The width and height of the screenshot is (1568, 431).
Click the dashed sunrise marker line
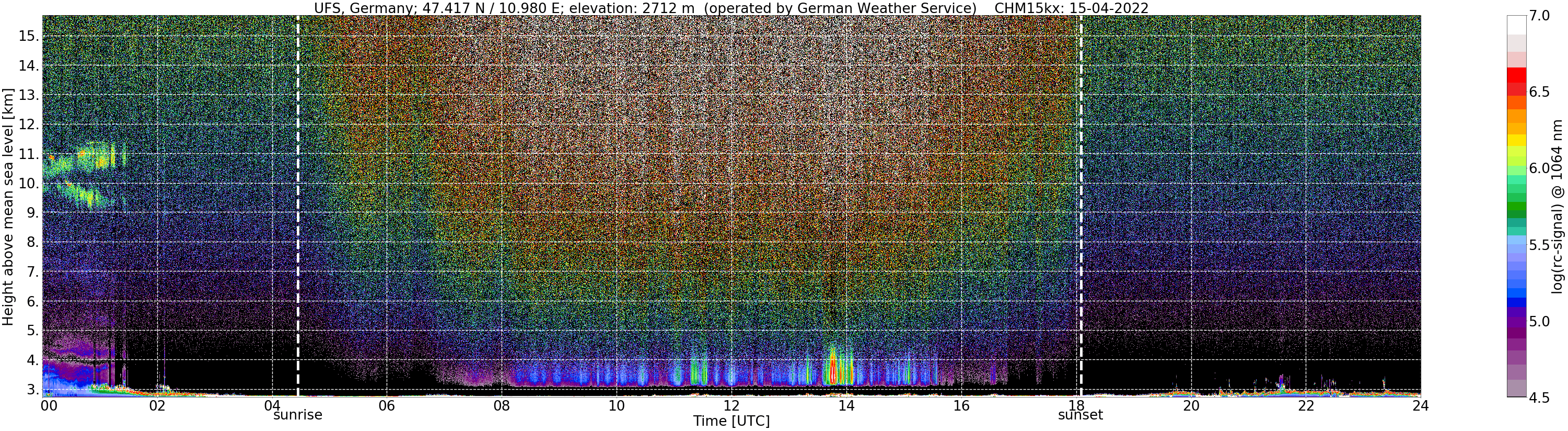(x=298, y=206)
